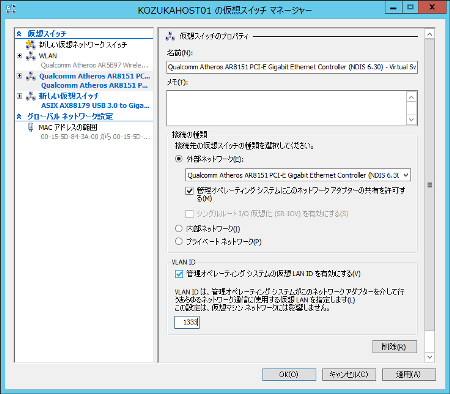Click the MAC address range icon

(31, 127)
